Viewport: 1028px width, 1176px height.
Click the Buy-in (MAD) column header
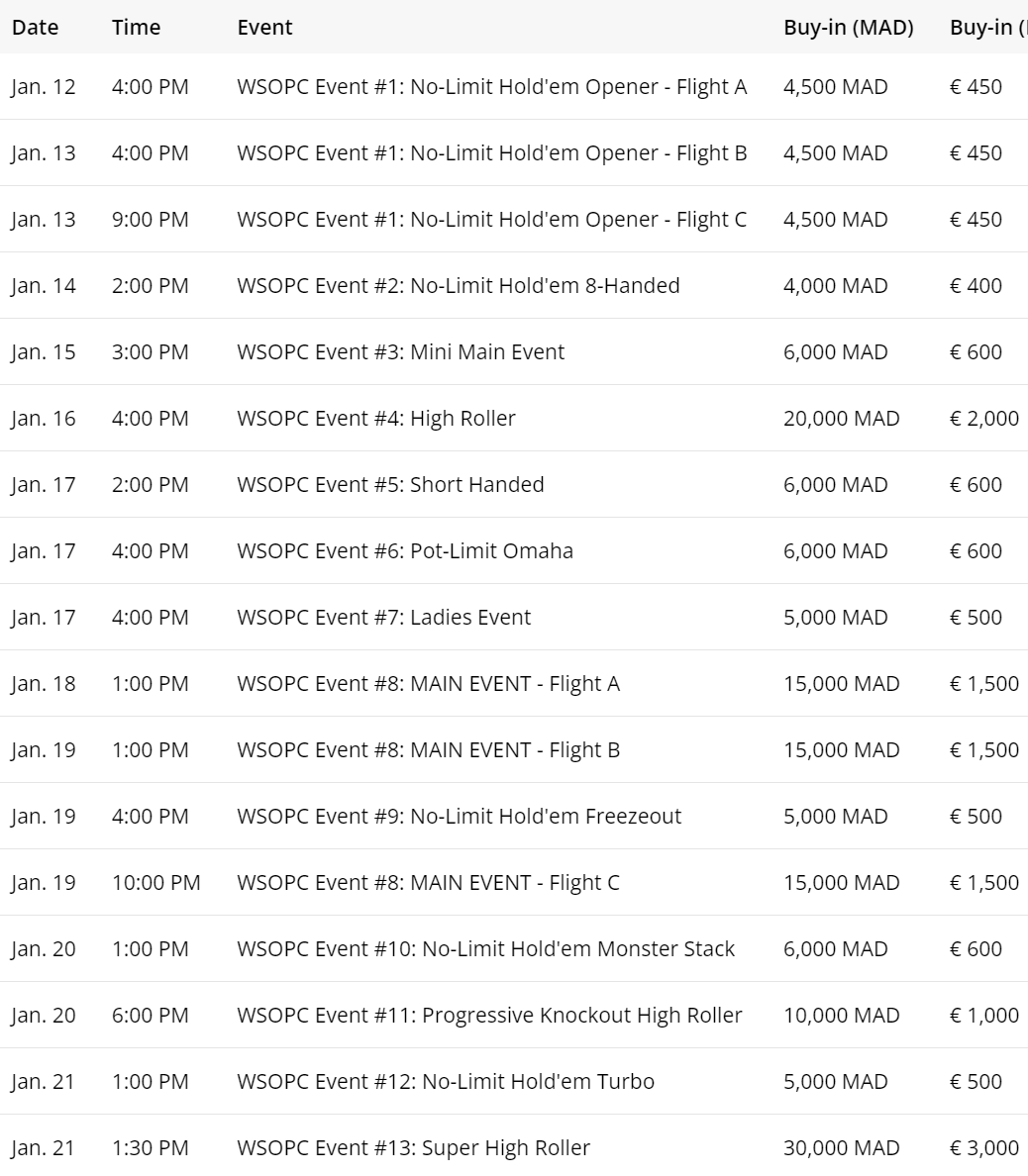[848, 28]
